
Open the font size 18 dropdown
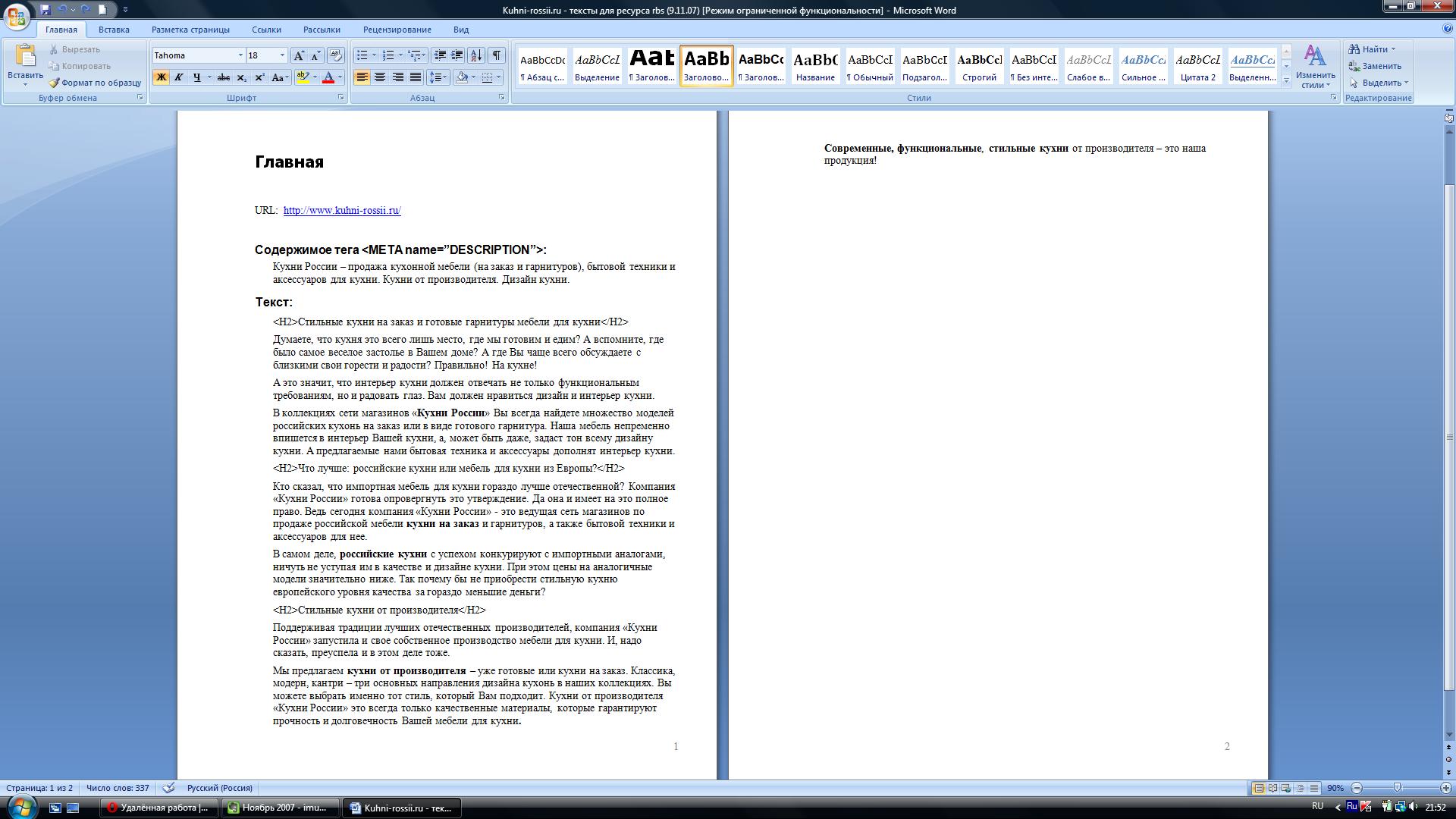point(282,55)
